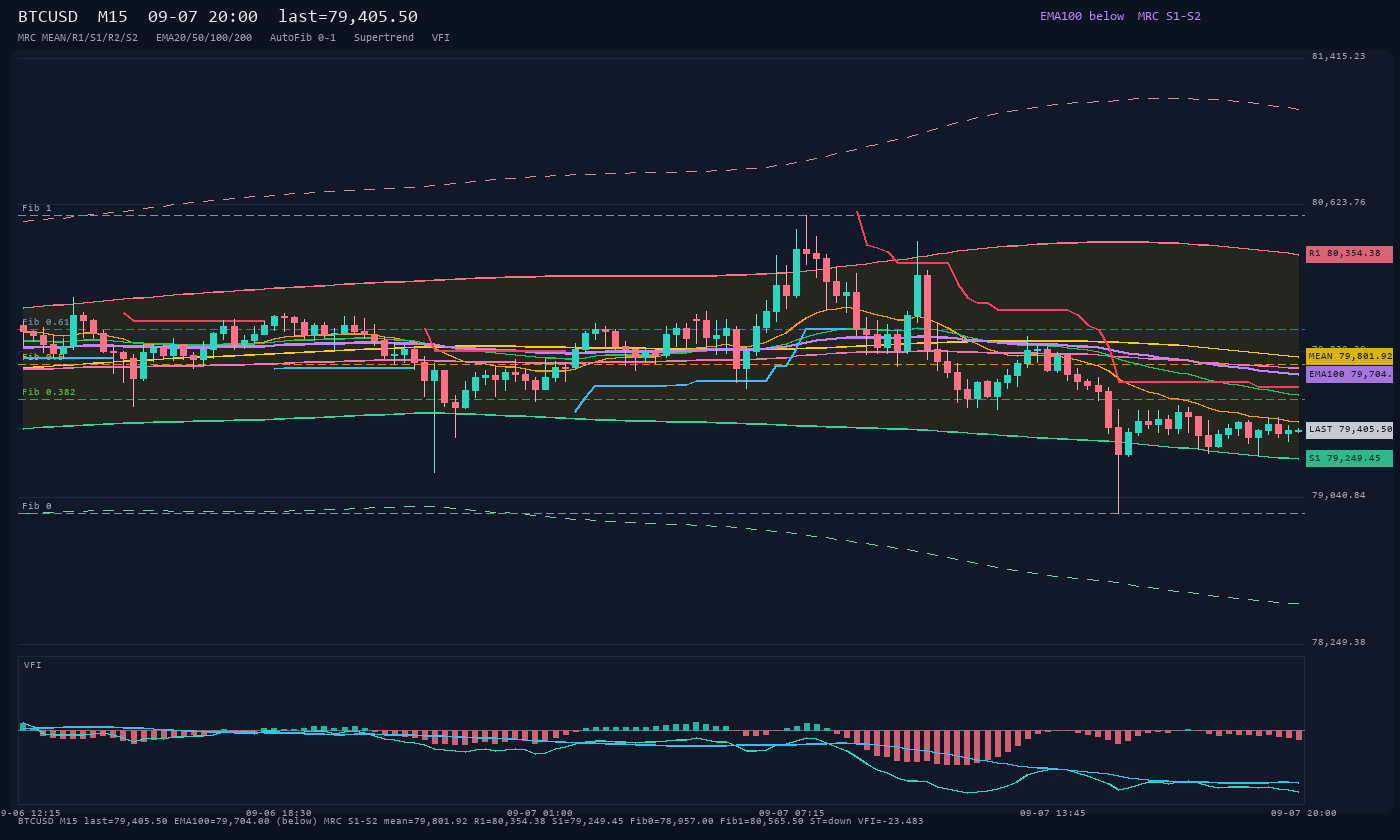This screenshot has width=1400, height=840.
Task: Click the "Fib 1" level label
Action: (37, 208)
